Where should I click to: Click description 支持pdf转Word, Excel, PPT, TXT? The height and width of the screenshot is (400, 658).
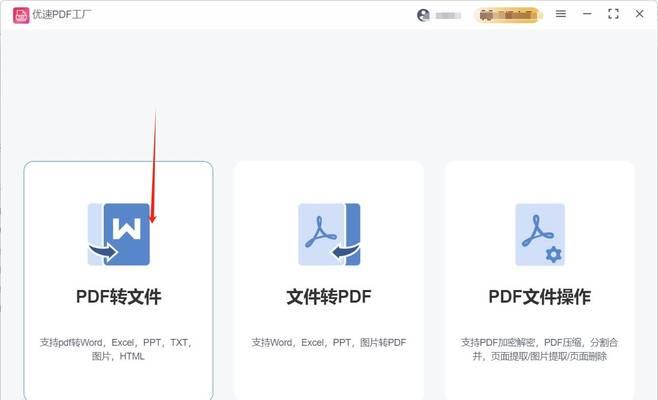[x=118, y=349]
